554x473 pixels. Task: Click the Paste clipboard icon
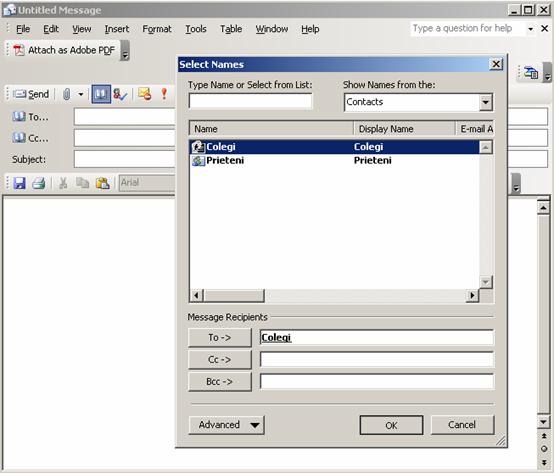click(x=103, y=183)
